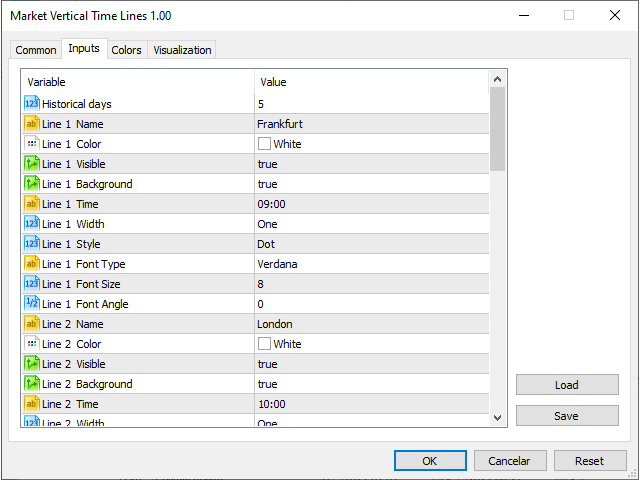Click the bool icon beside Line 2 Background
This screenshot has width=640, height=480.
click(32, 384)
